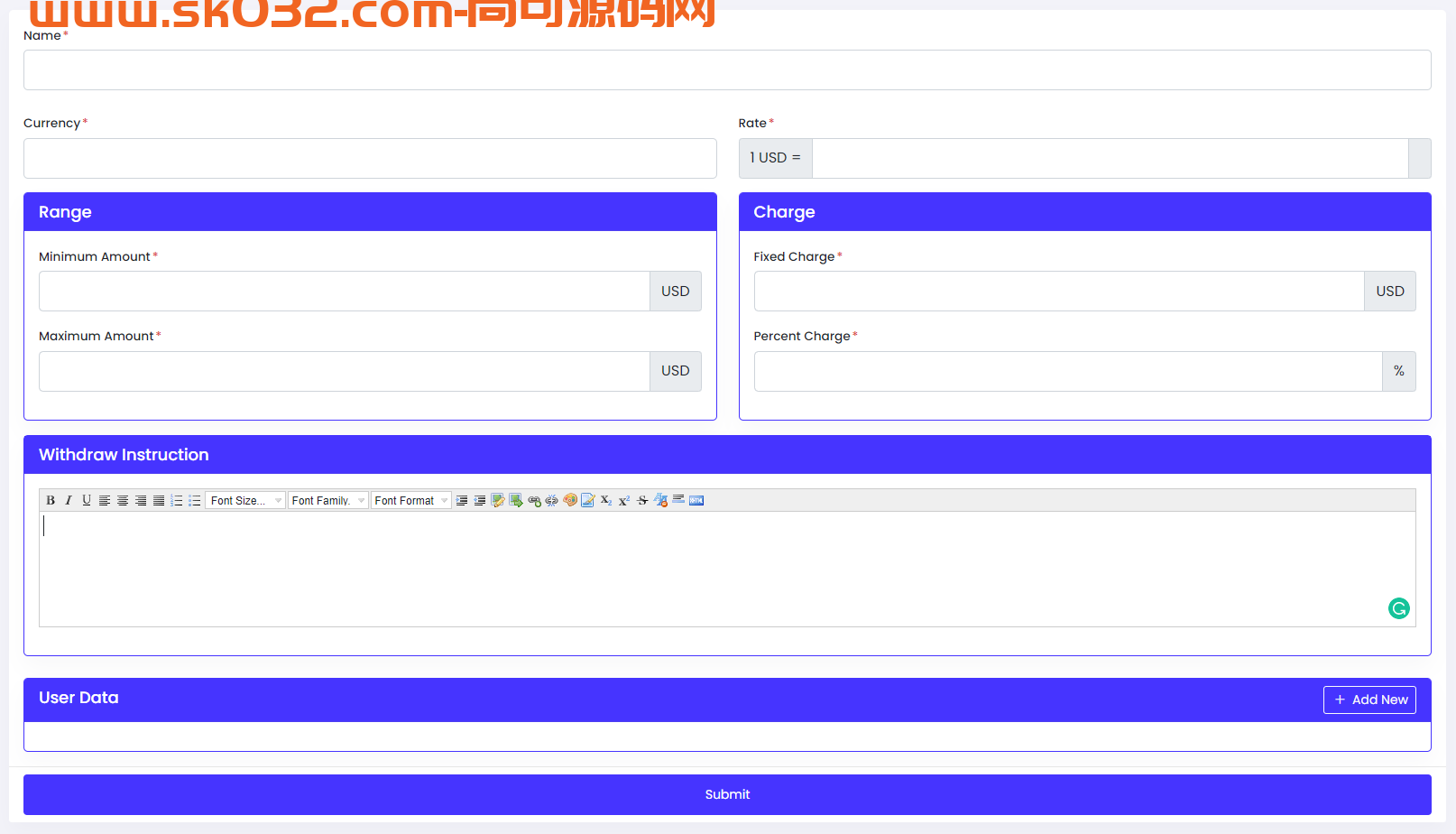Open the Font Family dropdown

point(327,500)
